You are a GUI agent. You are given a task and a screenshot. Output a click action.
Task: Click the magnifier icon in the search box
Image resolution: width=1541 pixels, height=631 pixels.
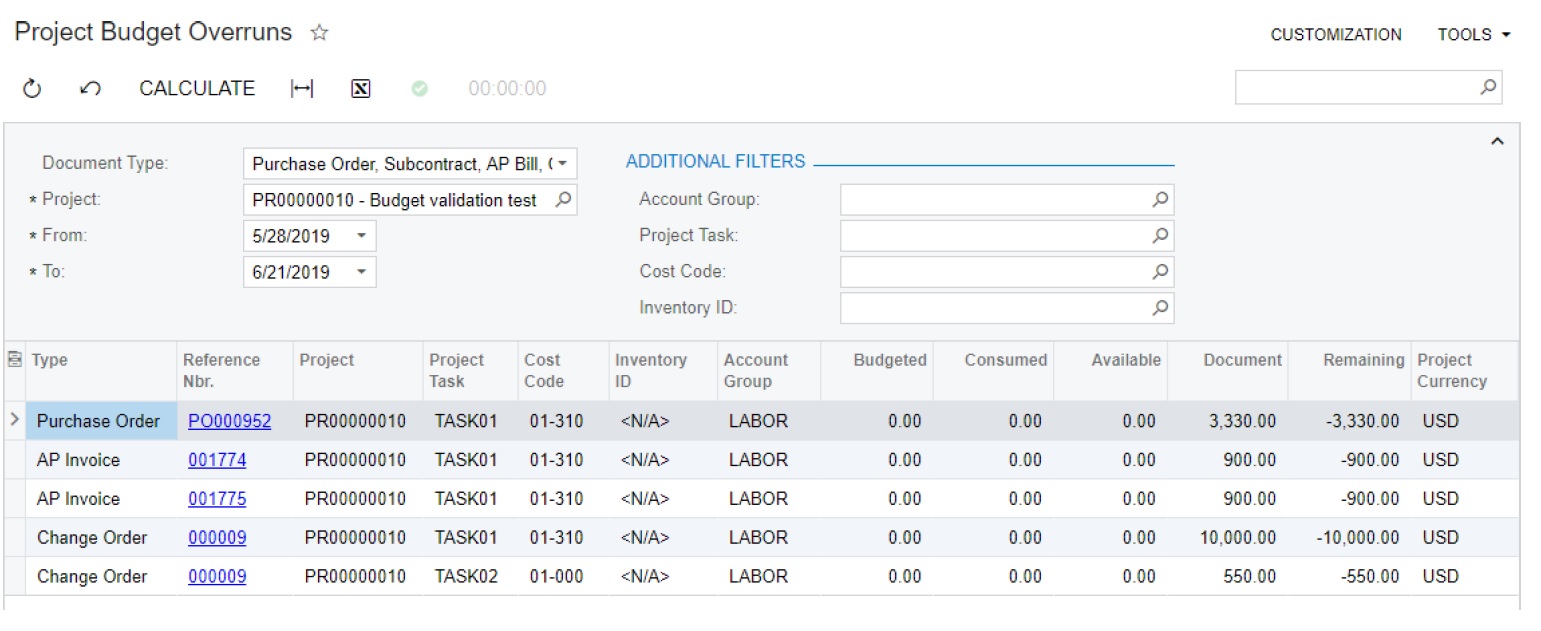click(x=1490, y=87)
